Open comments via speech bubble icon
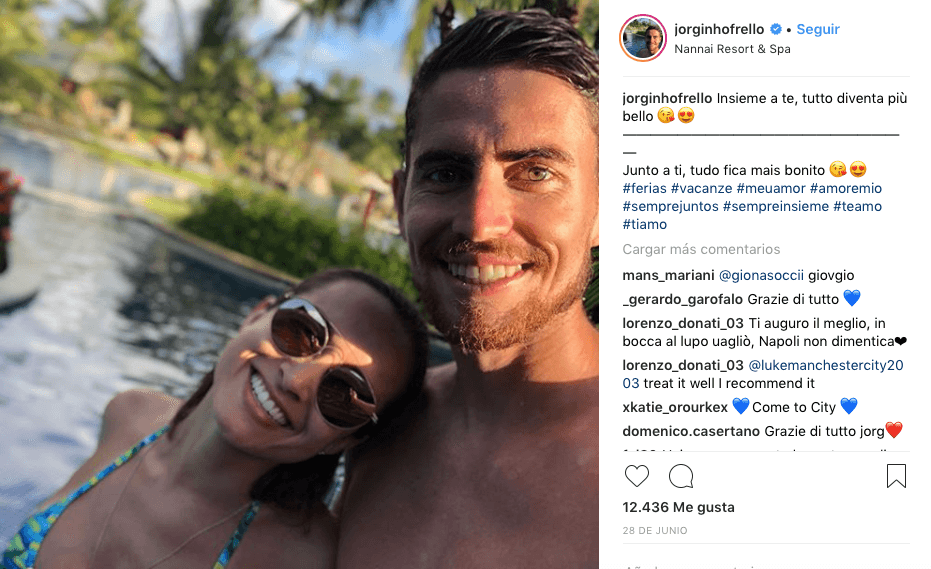The image size is (931, 569). [x=680, y=476]
